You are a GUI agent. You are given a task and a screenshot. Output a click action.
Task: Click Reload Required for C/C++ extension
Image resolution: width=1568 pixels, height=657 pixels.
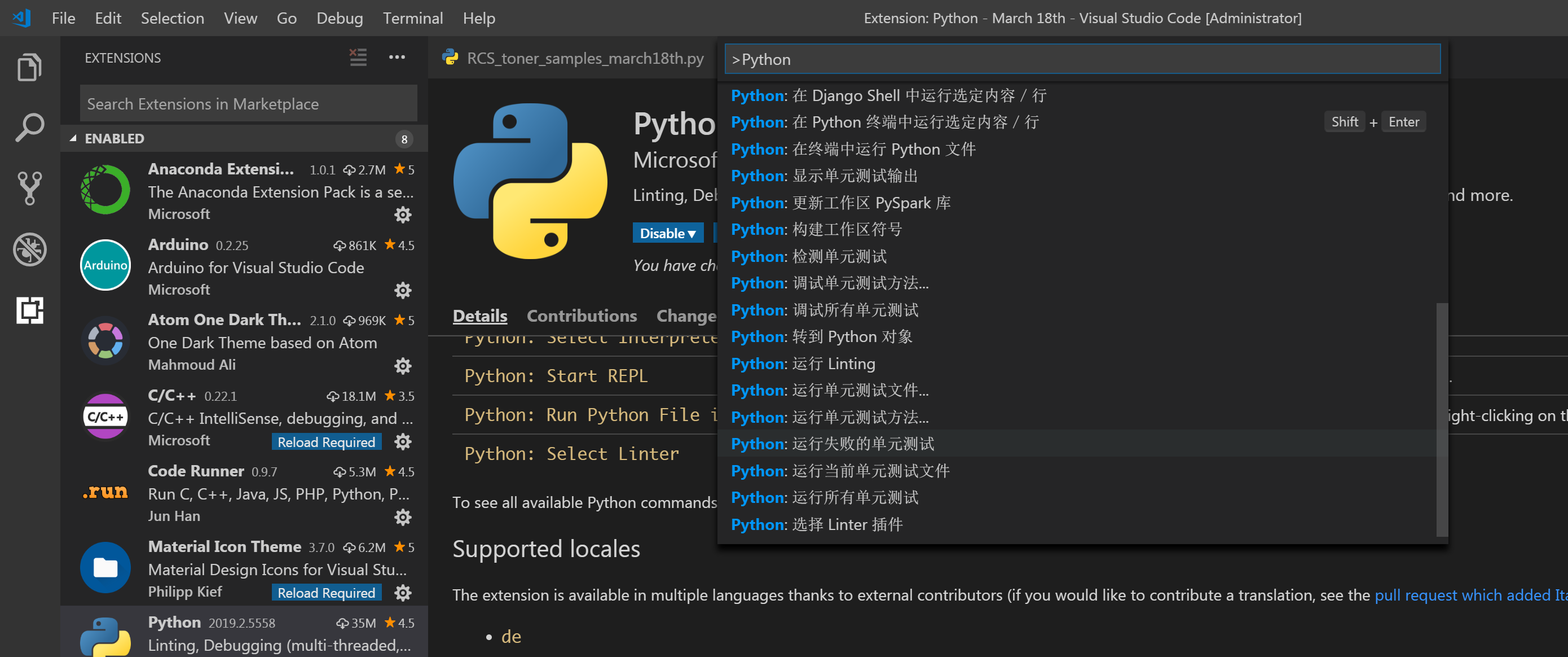pos(326,441)
